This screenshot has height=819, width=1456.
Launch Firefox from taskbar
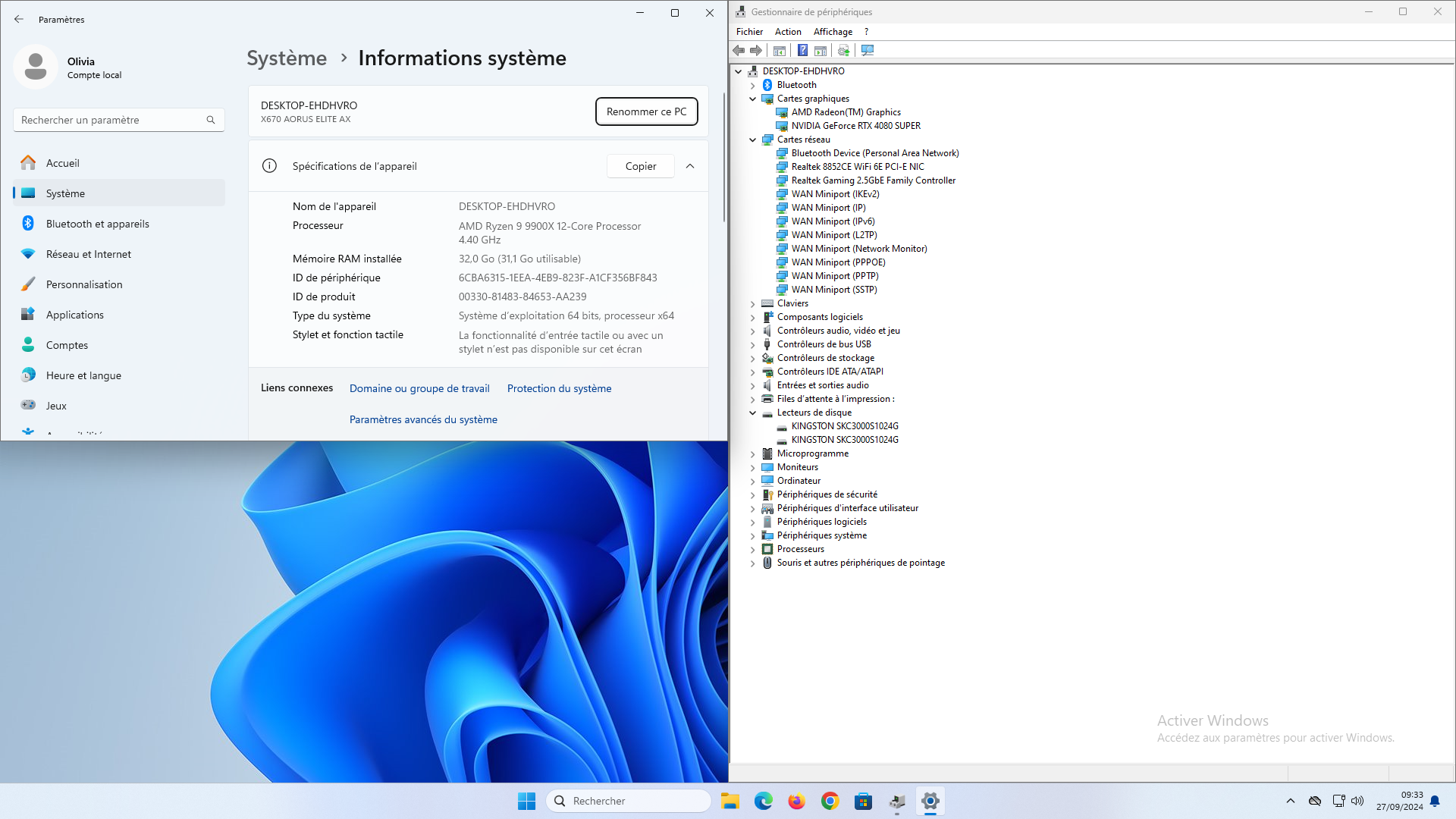[x=797, y=801]
